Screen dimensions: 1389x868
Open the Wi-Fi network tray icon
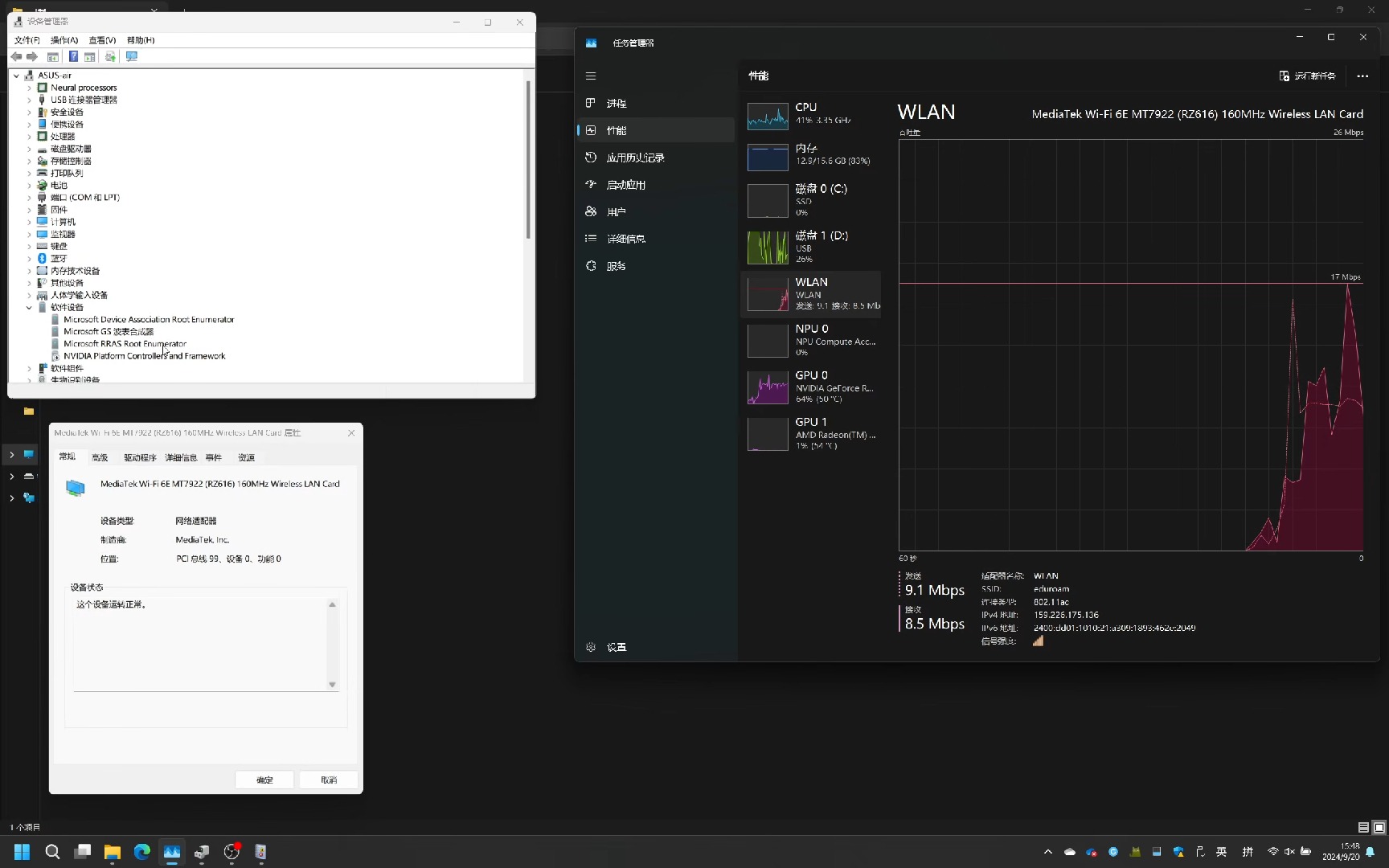point(1272,852)
